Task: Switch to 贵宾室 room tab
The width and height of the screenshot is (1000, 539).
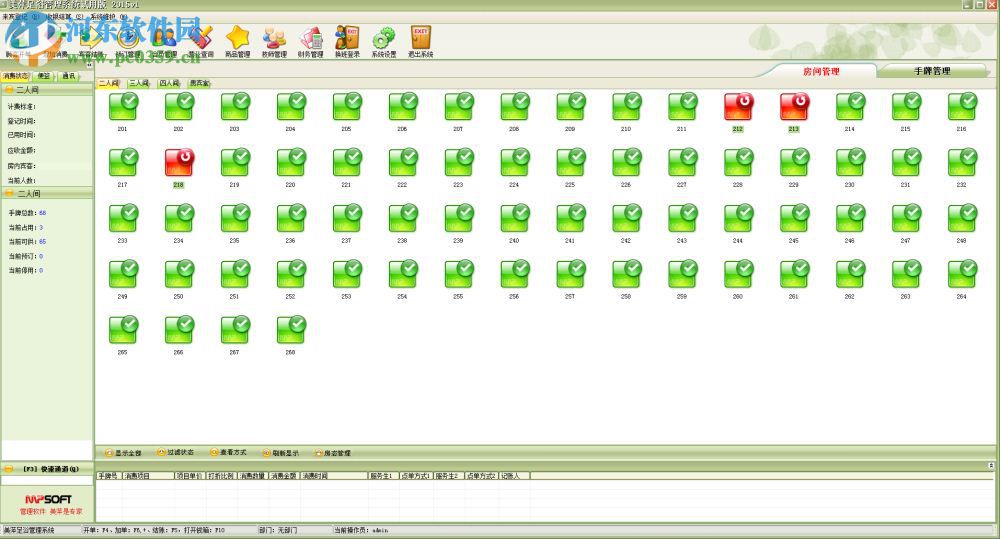Action: click(x=199, y=83)
